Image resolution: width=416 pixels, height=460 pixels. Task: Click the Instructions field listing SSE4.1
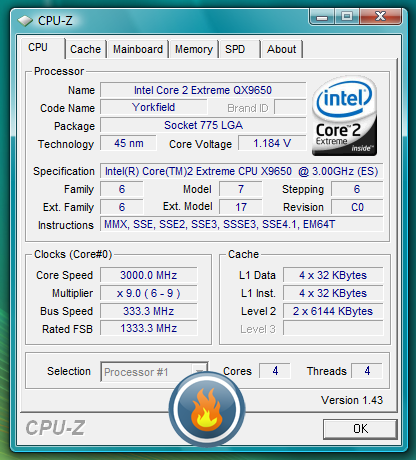point(242,225)
